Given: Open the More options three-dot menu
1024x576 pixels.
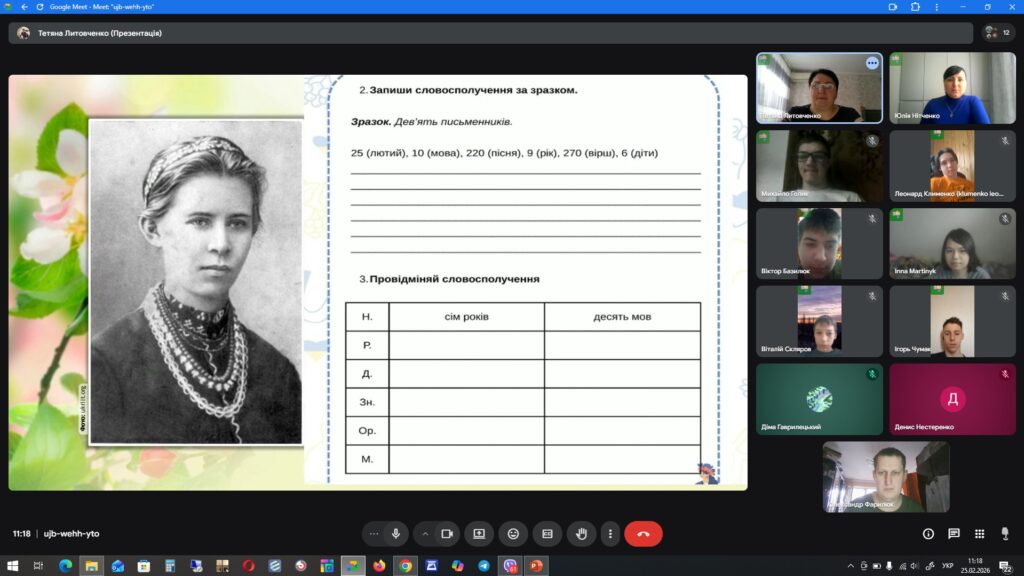Looking at the screenshot, I should pos(610,534).
